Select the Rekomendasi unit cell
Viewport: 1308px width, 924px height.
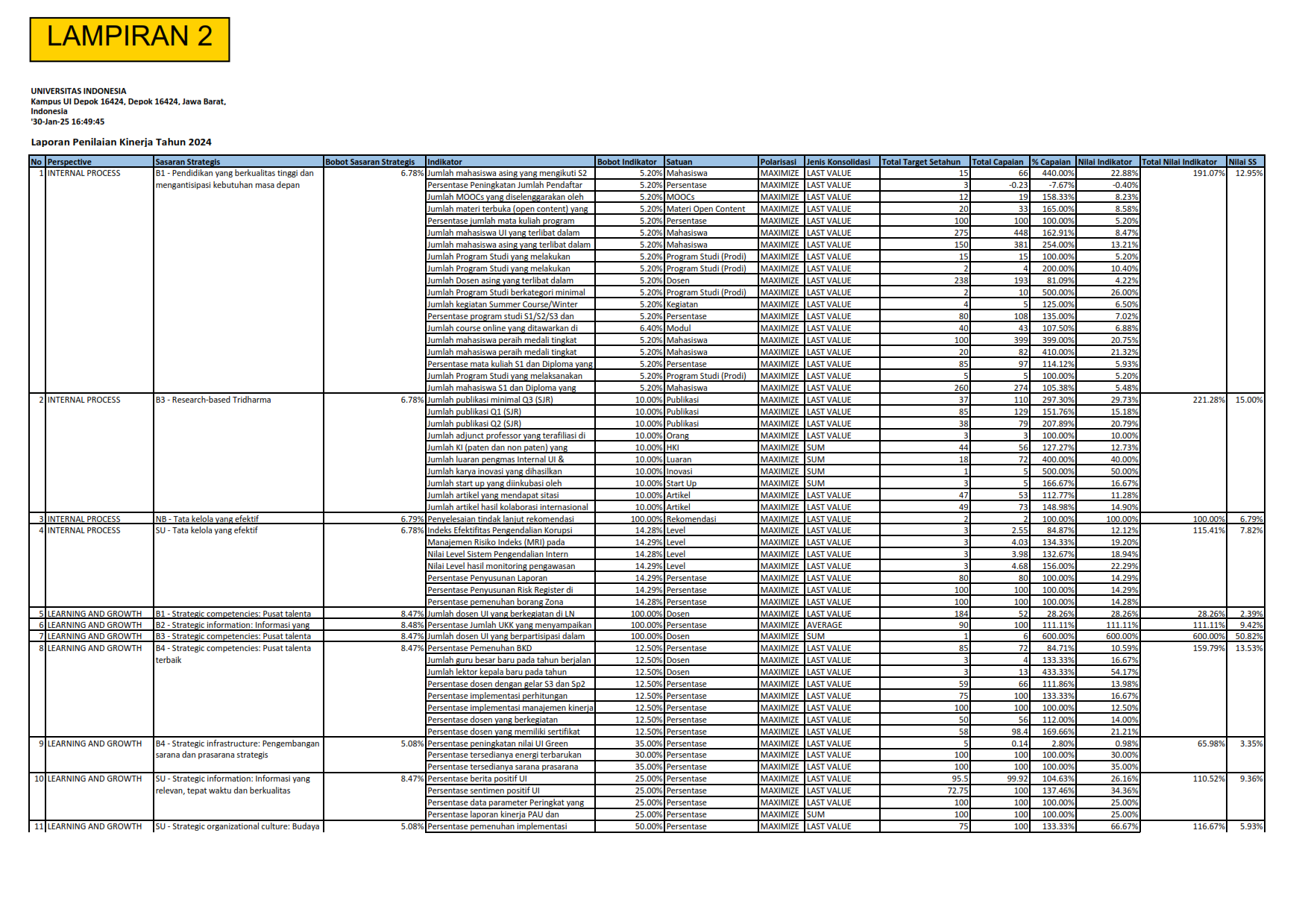pyautogui.click(x=691, y=519)
